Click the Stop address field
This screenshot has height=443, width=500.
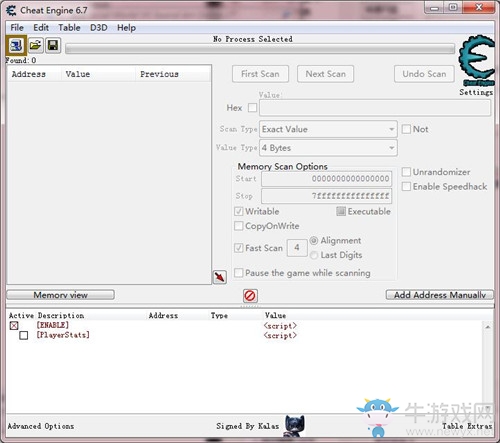[327, 196]
